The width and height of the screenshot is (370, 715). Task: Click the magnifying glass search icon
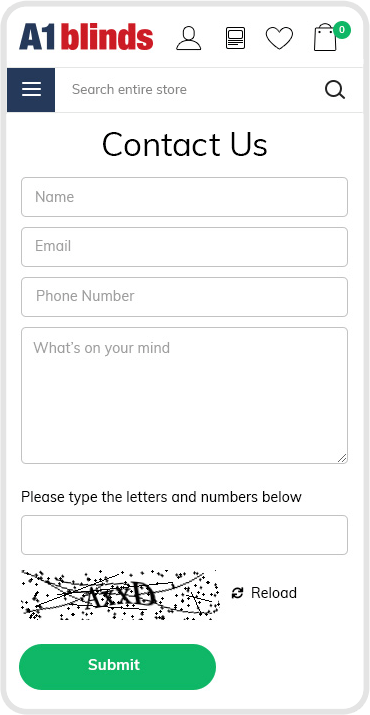click(x=335, y=90)
